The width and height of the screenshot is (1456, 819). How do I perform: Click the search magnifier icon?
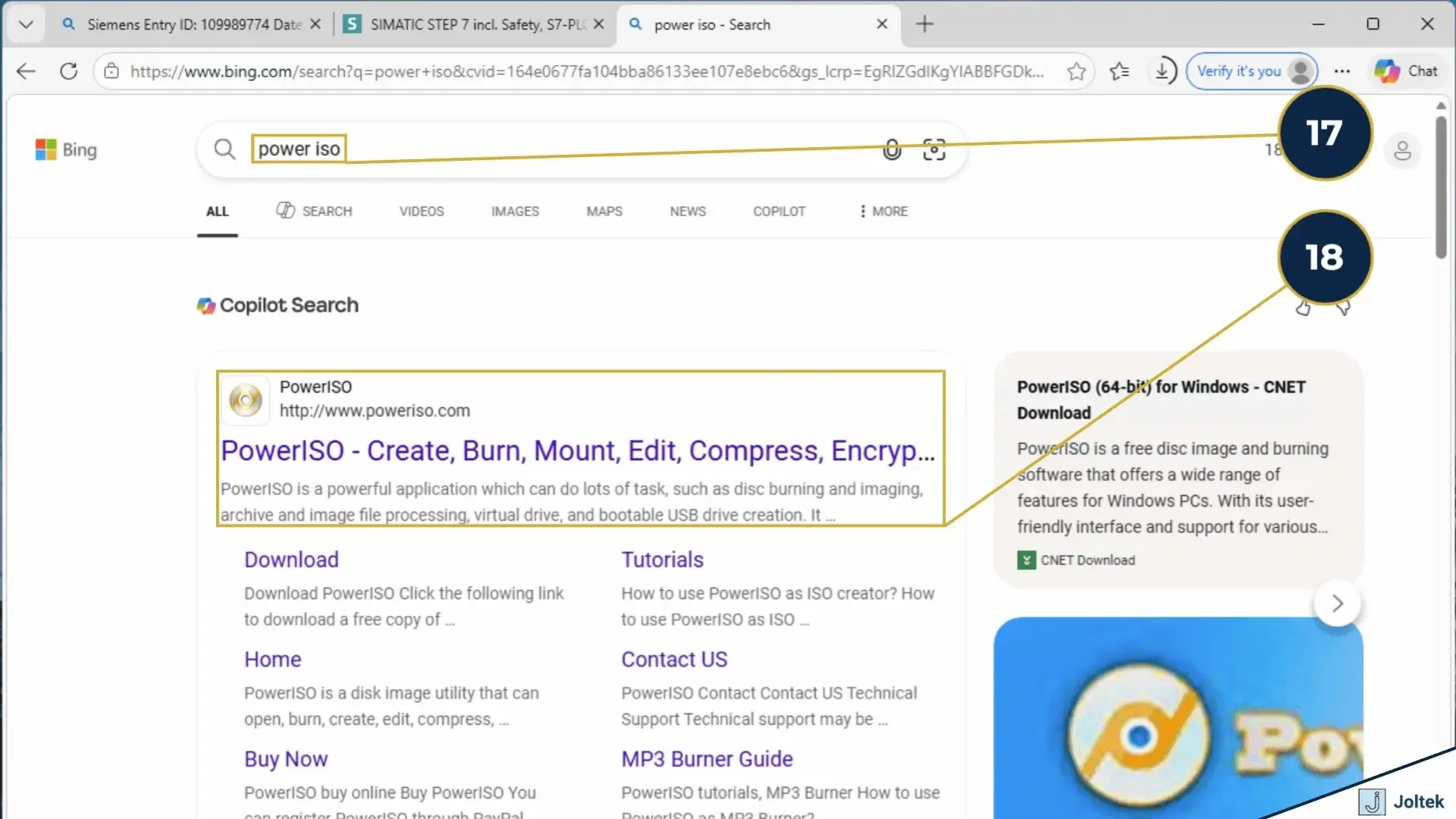224,149
